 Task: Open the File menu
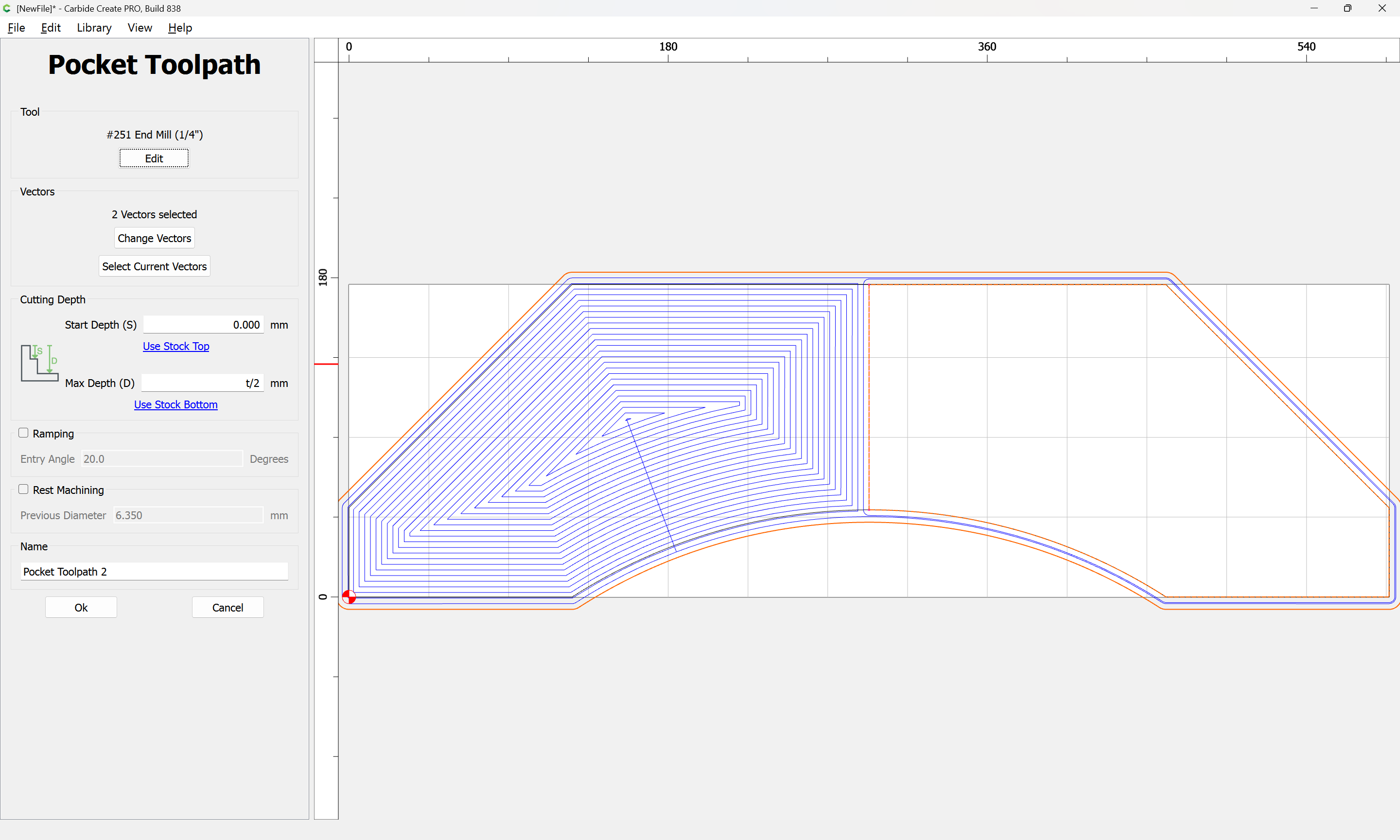(x=16, y=28)
